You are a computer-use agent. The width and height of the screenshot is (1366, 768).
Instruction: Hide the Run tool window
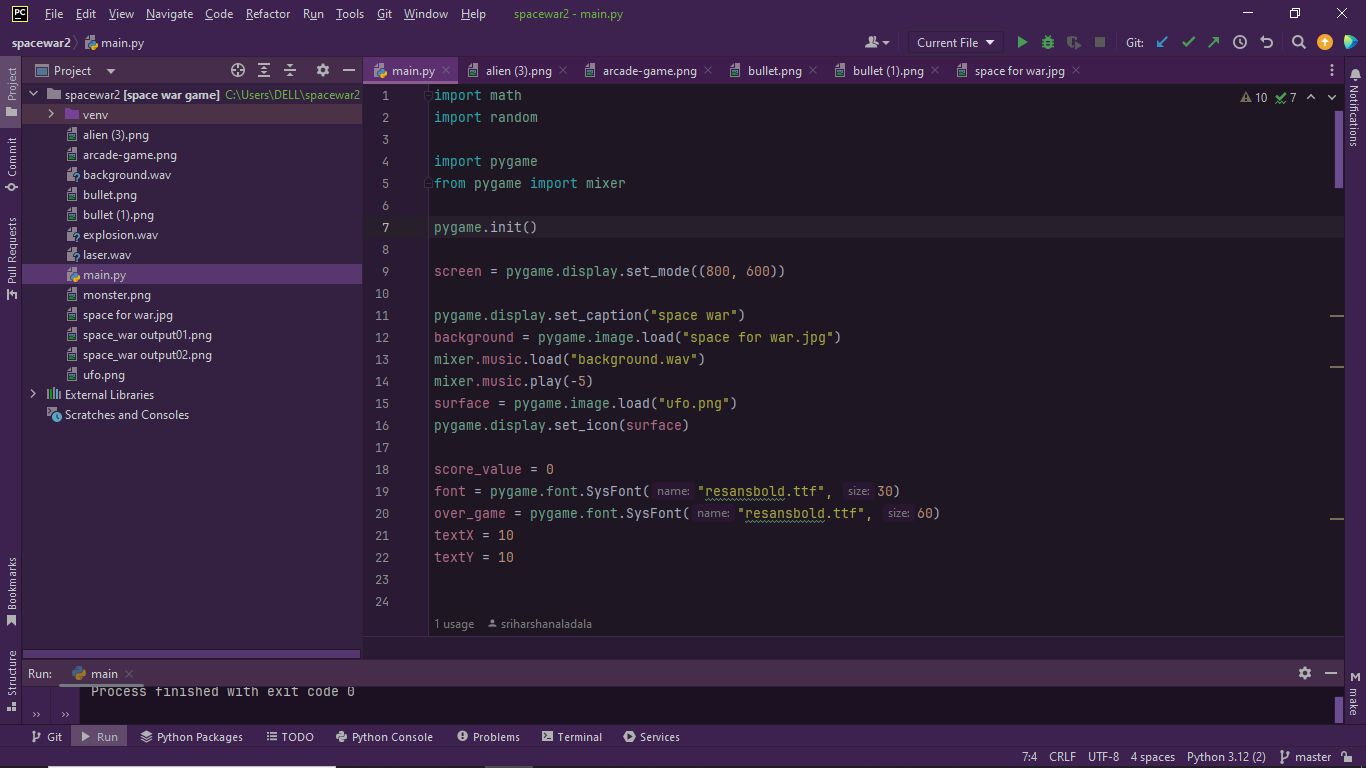pos(1330,673)
